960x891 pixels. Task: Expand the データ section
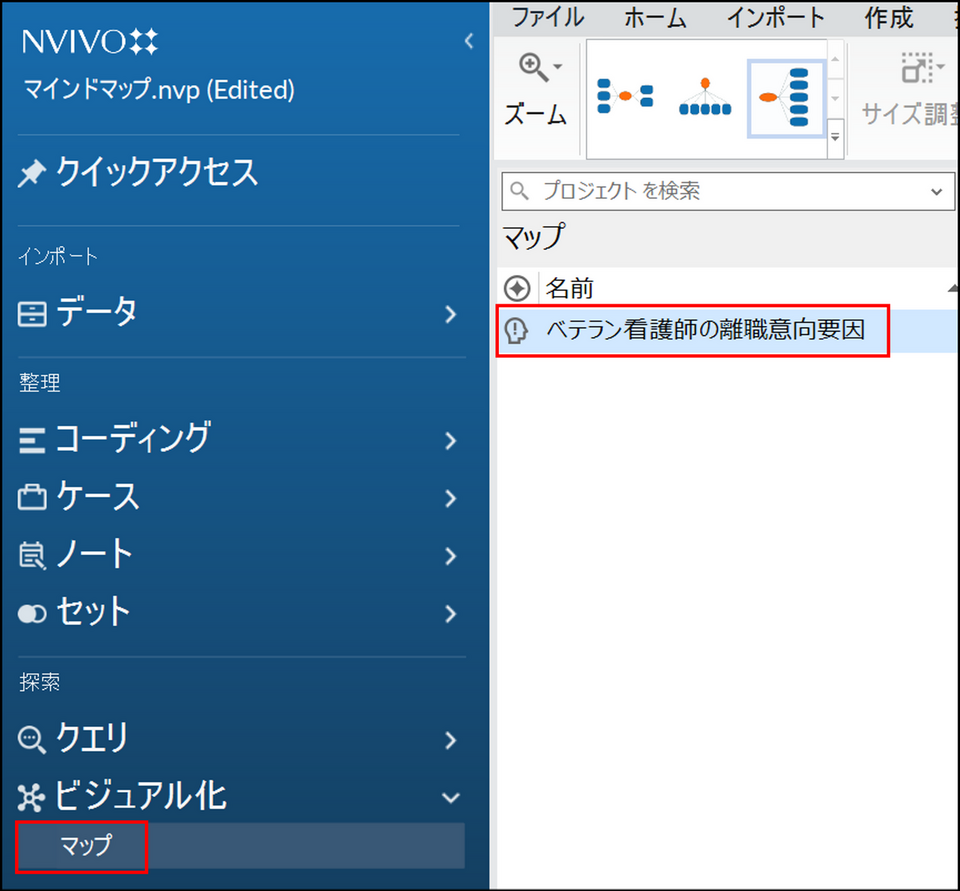coord(450,314)
